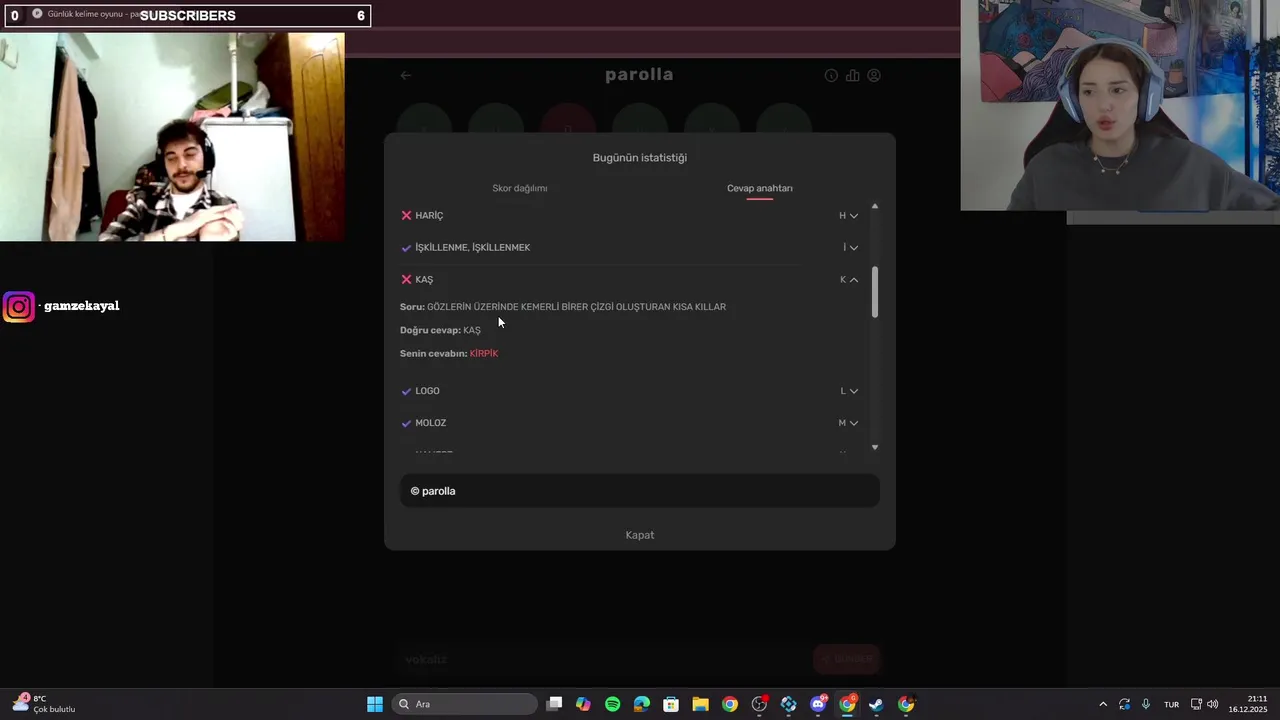Open Microsoft Store from the taskbar

671,704
